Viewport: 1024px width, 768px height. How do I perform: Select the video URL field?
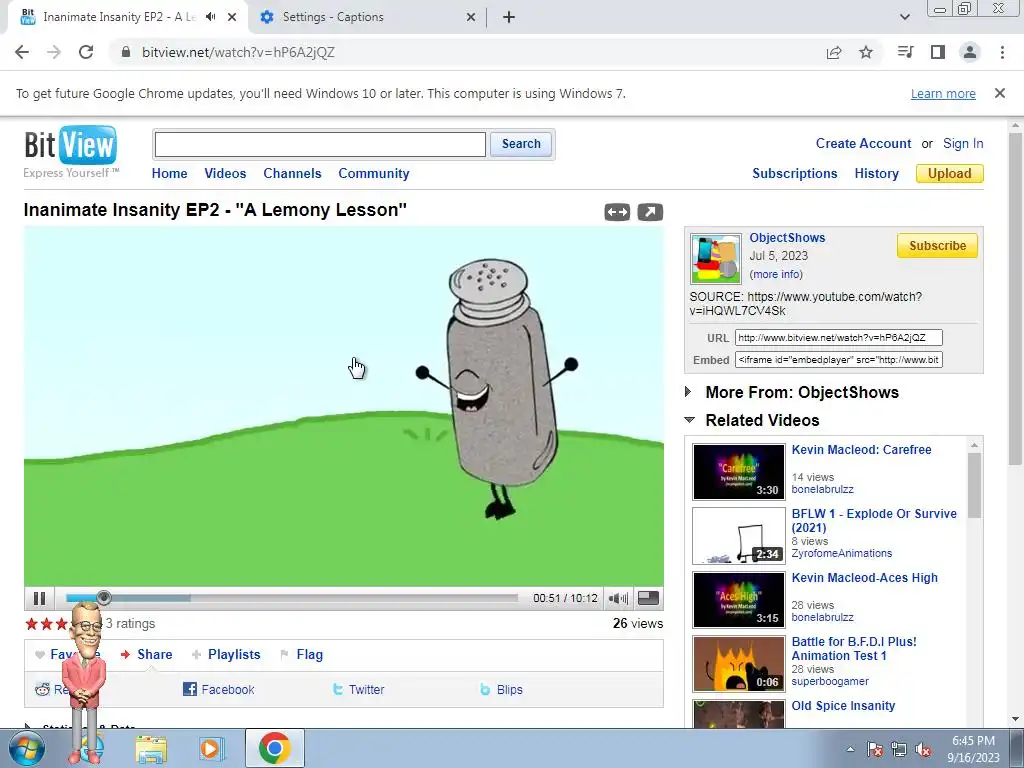[839, 338]
